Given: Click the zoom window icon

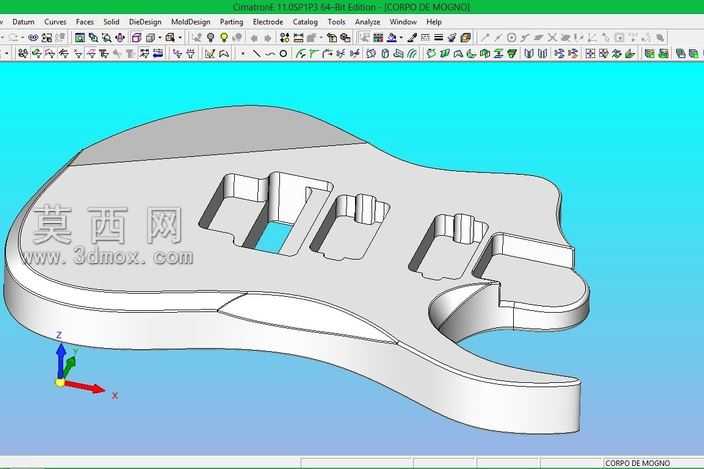Looking at the screenshot, I should click(93, 38).
